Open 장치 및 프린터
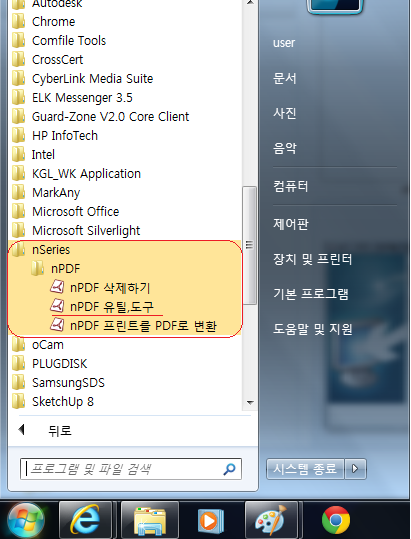Viewport: 411px width, 539px height. [x=312, y=259]
